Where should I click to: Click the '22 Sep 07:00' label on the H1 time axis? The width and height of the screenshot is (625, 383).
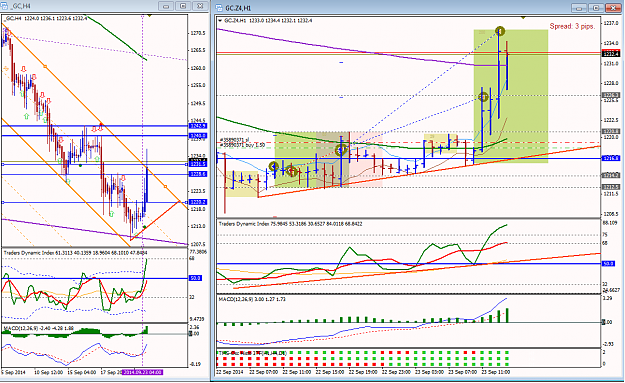pos(263,372)
